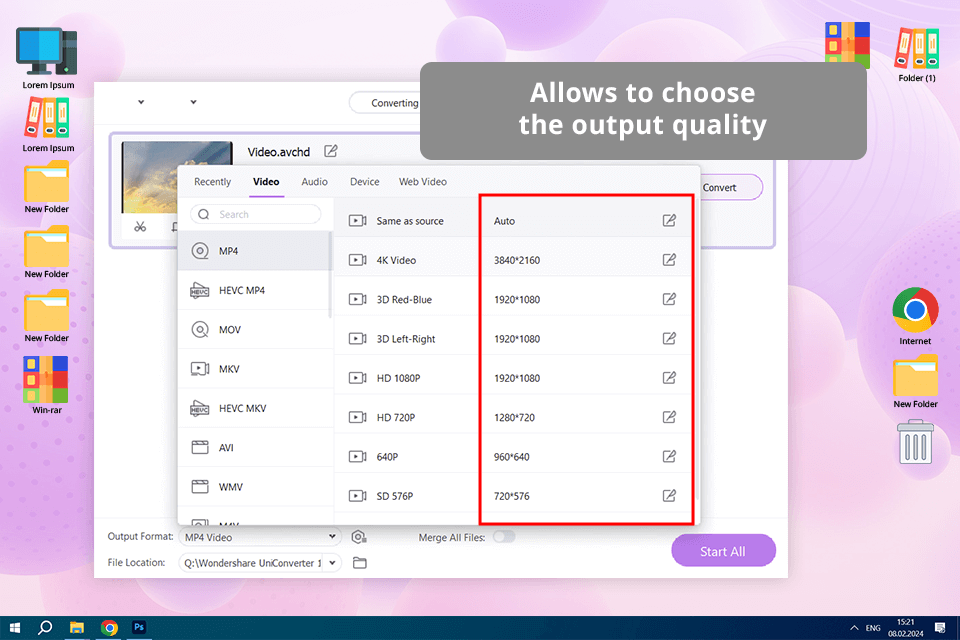Open Windows Start menu
Image resolution: width=960 pixels, height=640 pixels.
[x=15, y=628]
